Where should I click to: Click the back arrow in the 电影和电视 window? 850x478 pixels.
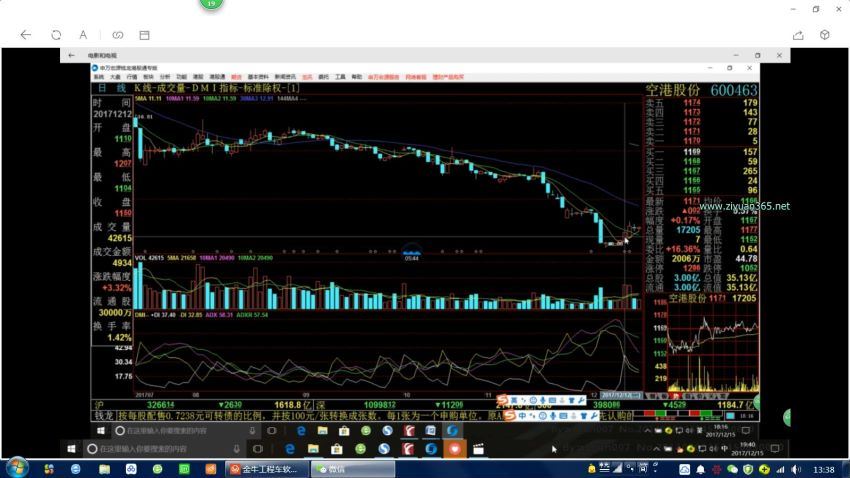pos(72,55)
